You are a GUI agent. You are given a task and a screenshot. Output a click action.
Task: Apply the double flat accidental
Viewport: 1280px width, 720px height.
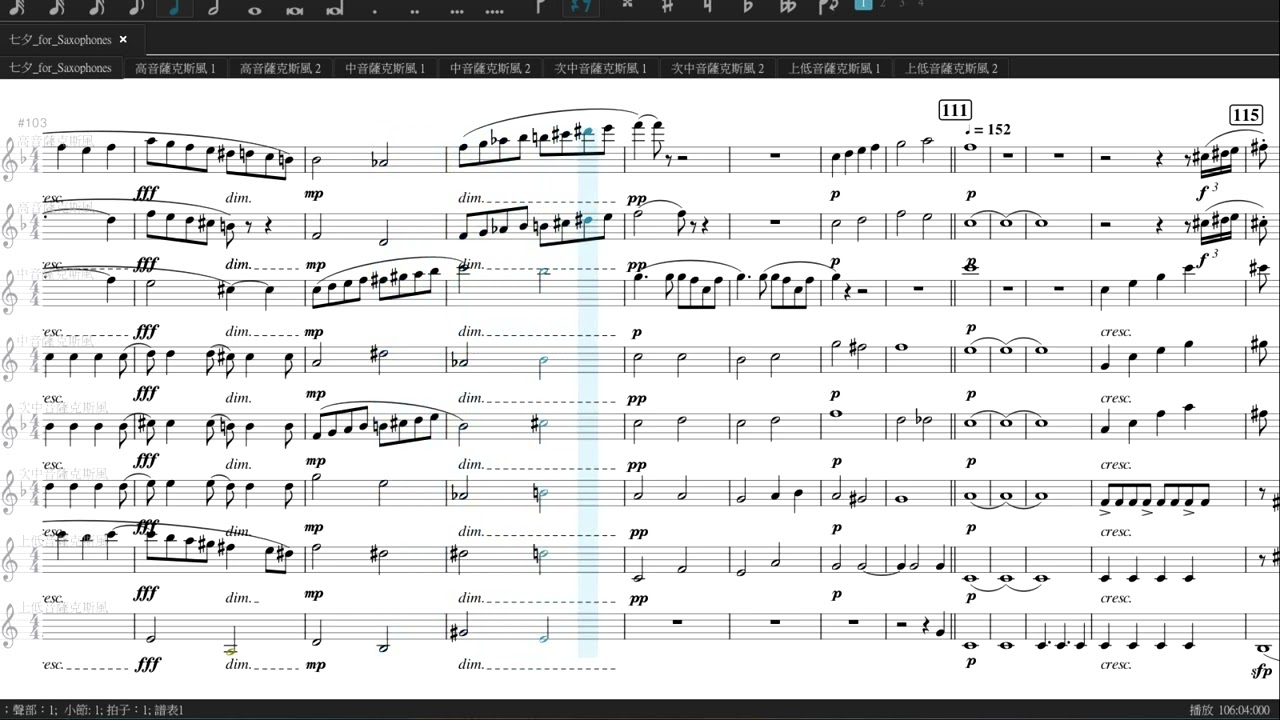click(x=788, y=6)
